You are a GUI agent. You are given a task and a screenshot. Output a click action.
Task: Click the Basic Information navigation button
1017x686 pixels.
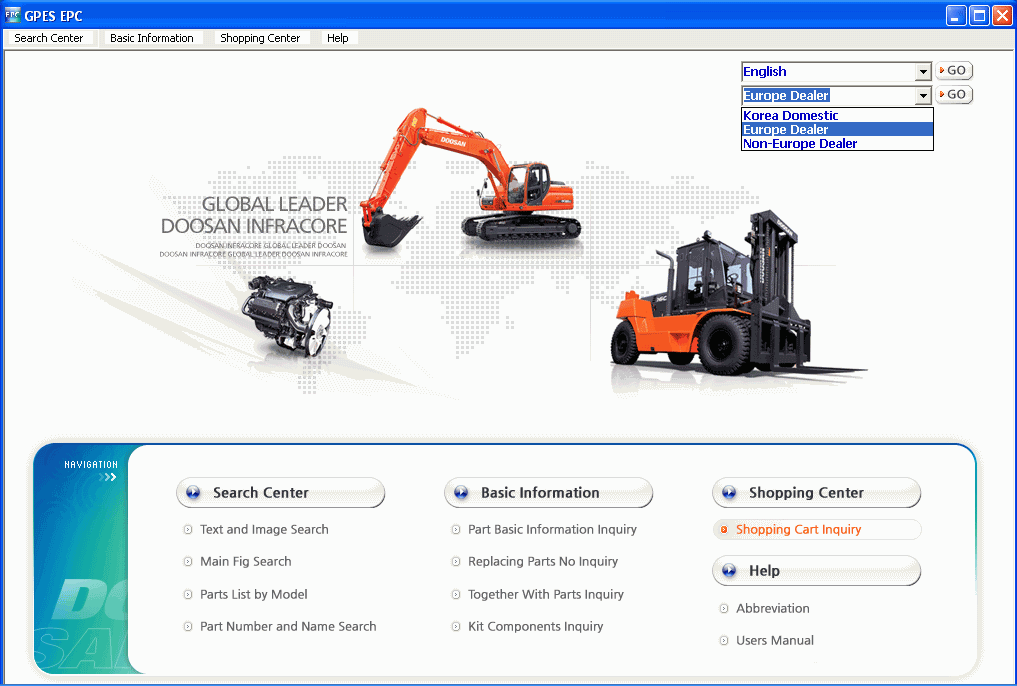(x=548, y=493)
